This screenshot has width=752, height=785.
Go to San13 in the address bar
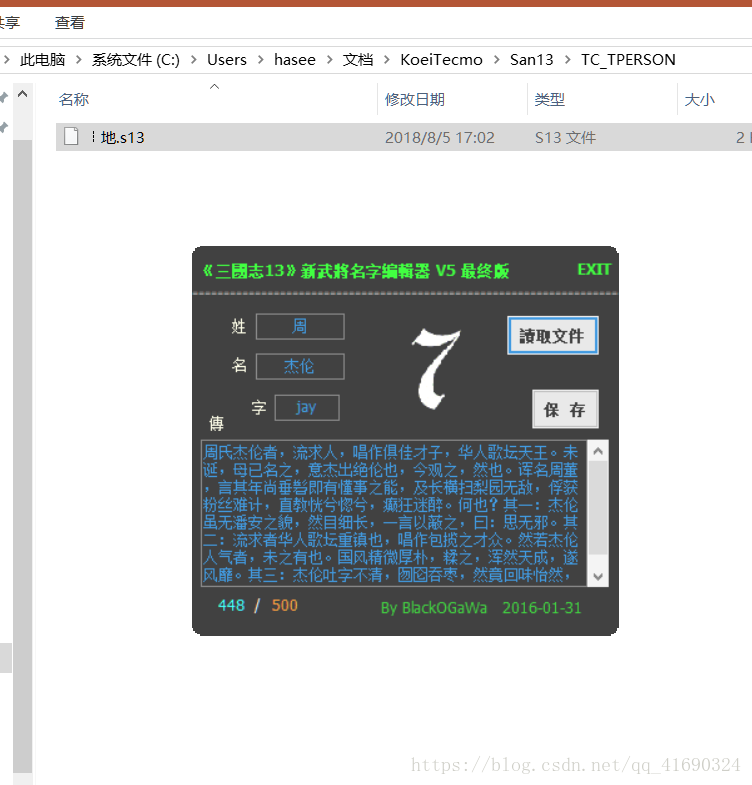tap(531, 60)
